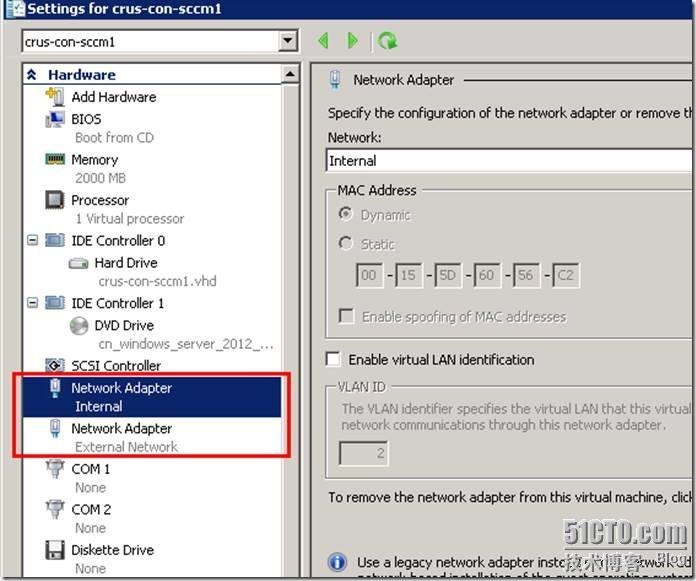Click the 2000 MB memory value
The width and height of the screenshot is (696, 581).
(100, 178)
